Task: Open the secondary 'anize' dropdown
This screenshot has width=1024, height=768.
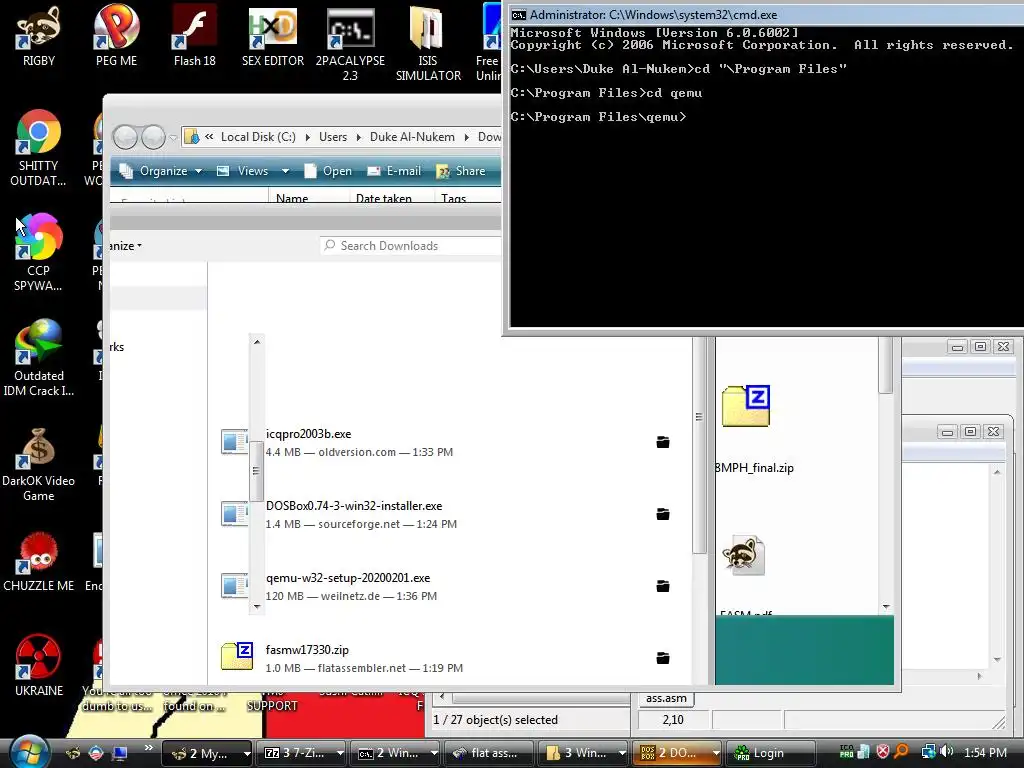Action: click(125, 246)
